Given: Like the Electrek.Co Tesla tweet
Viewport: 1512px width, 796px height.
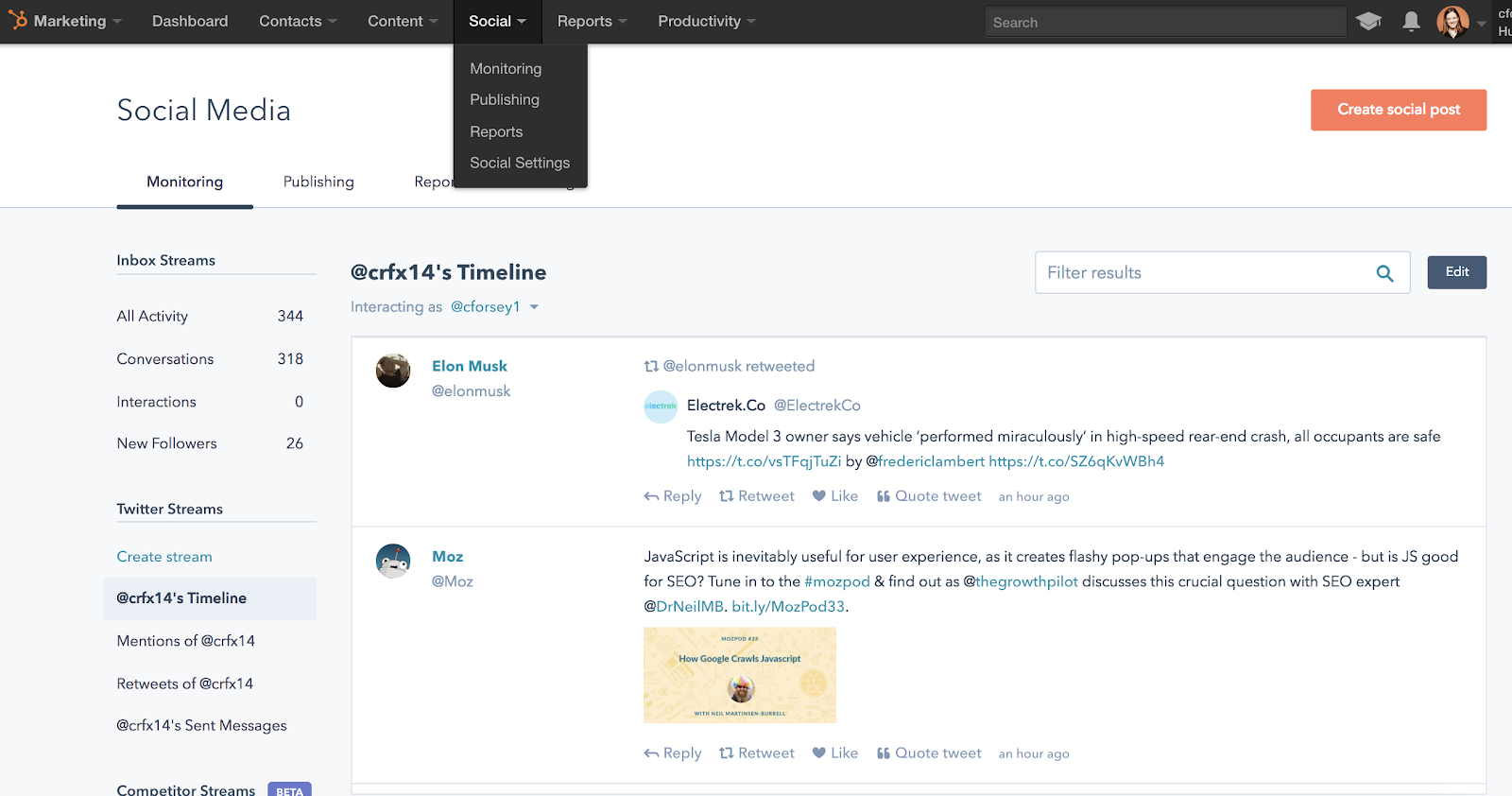Looking at the screenshot, I should click(x=835, y=496).
